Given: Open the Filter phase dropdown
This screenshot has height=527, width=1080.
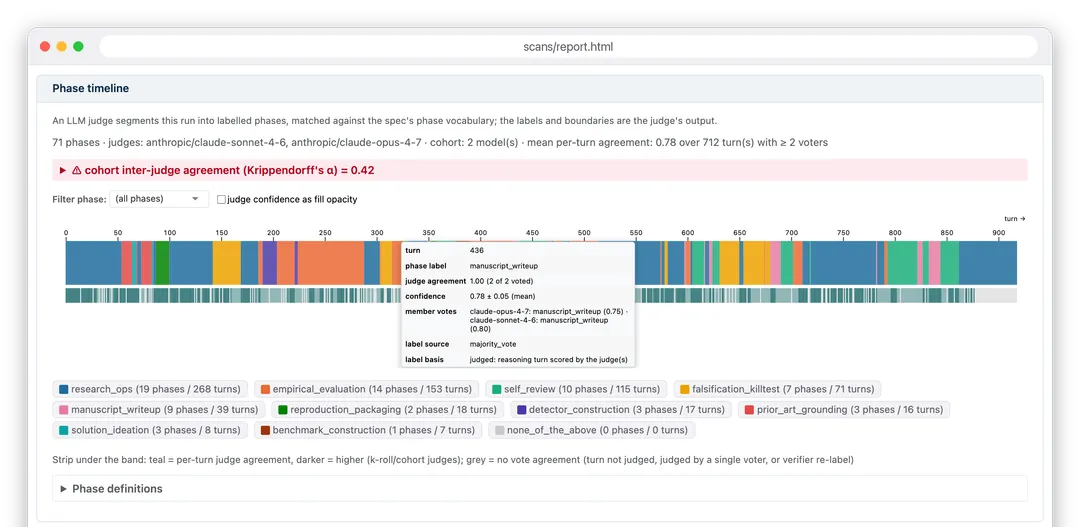Looking at the screenshot, I should tap(159, 199).
